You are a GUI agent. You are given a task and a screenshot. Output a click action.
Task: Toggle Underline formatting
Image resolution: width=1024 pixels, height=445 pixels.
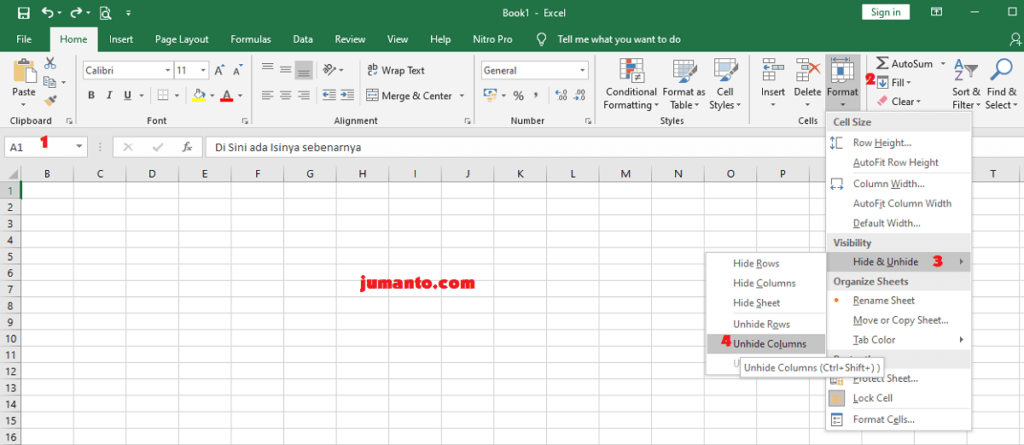click(127, 95)
